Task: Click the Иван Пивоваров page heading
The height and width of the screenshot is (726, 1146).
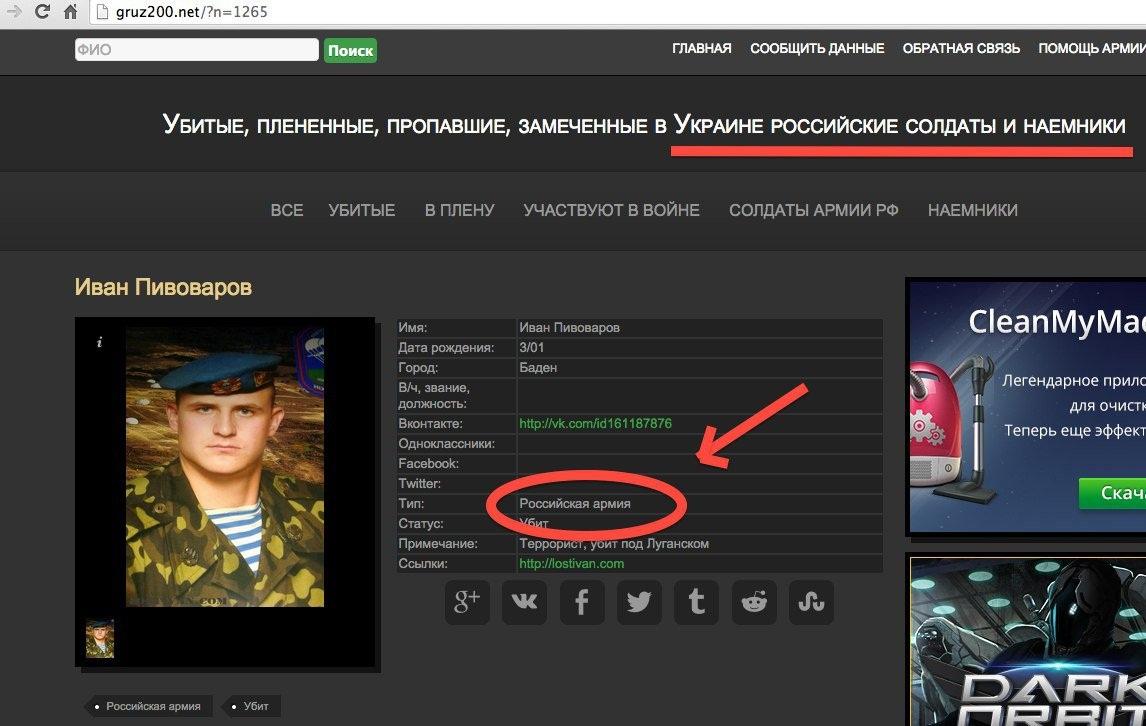Action: pos(163,287)
